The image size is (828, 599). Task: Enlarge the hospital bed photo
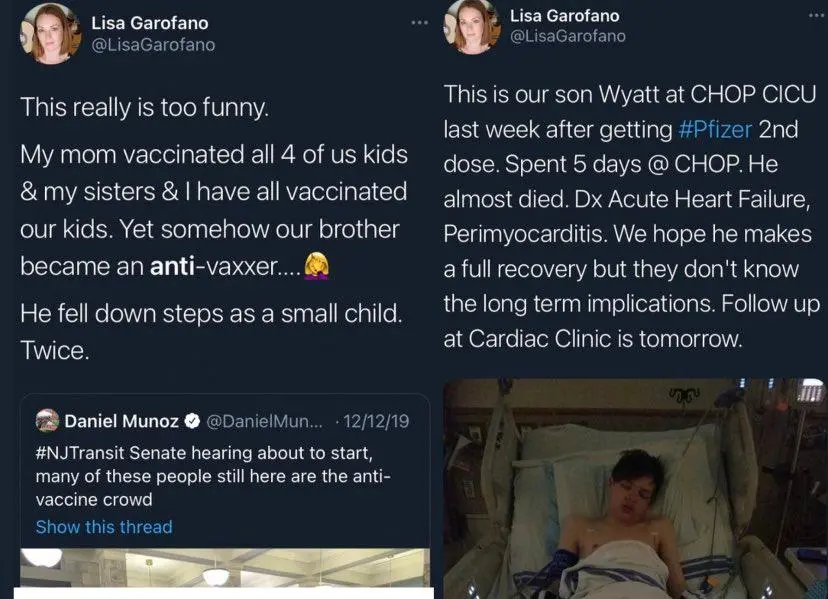pos(634,489)
